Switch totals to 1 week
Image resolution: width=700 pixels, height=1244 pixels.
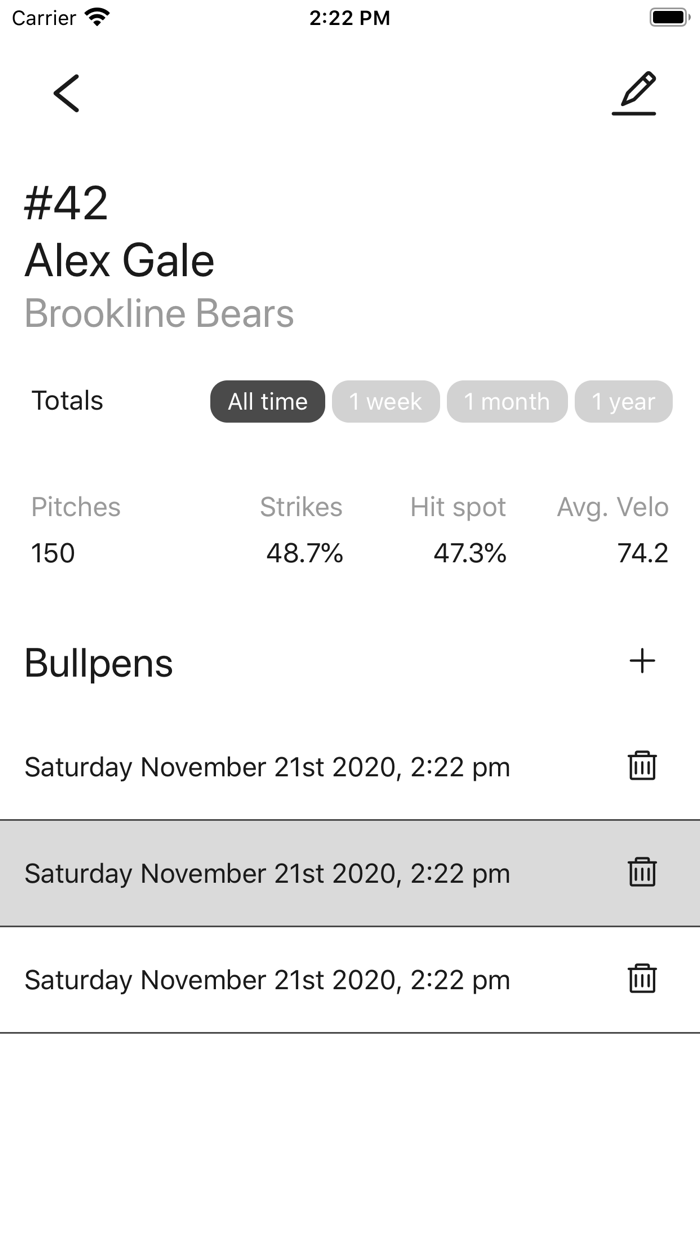pos(386,402)
